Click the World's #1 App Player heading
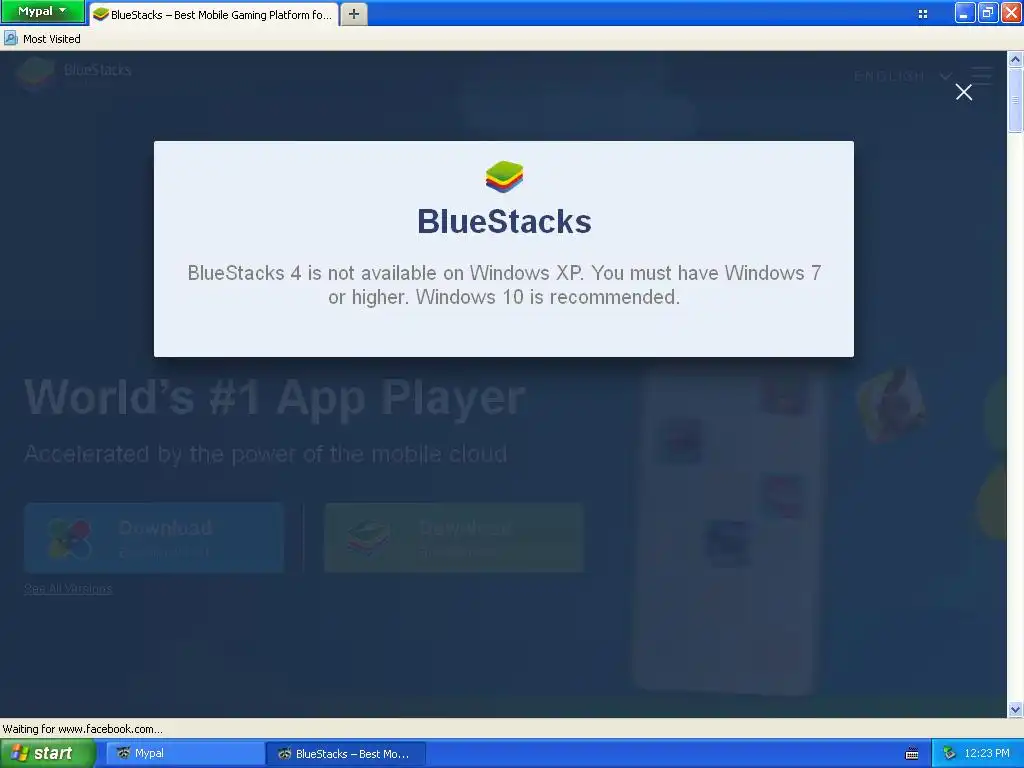This screenshot has height=768, width=1024. point(275,397)
